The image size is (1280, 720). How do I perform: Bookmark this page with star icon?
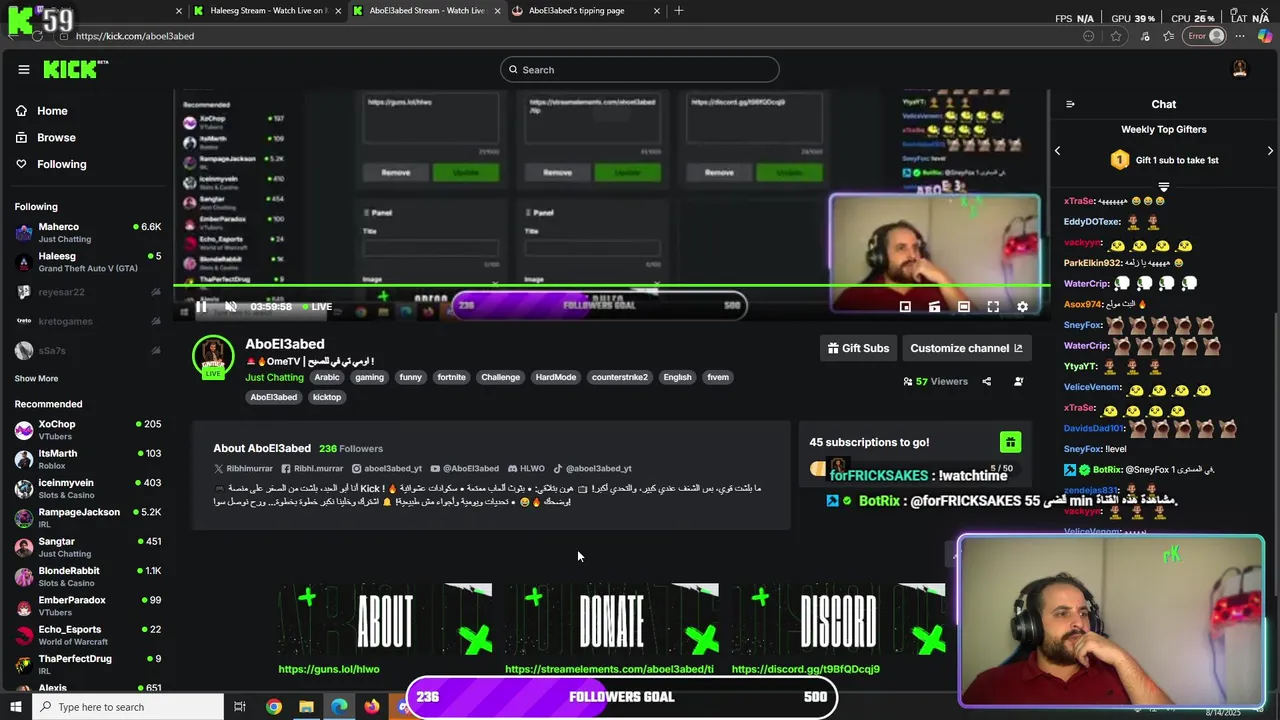(1116, 36)
